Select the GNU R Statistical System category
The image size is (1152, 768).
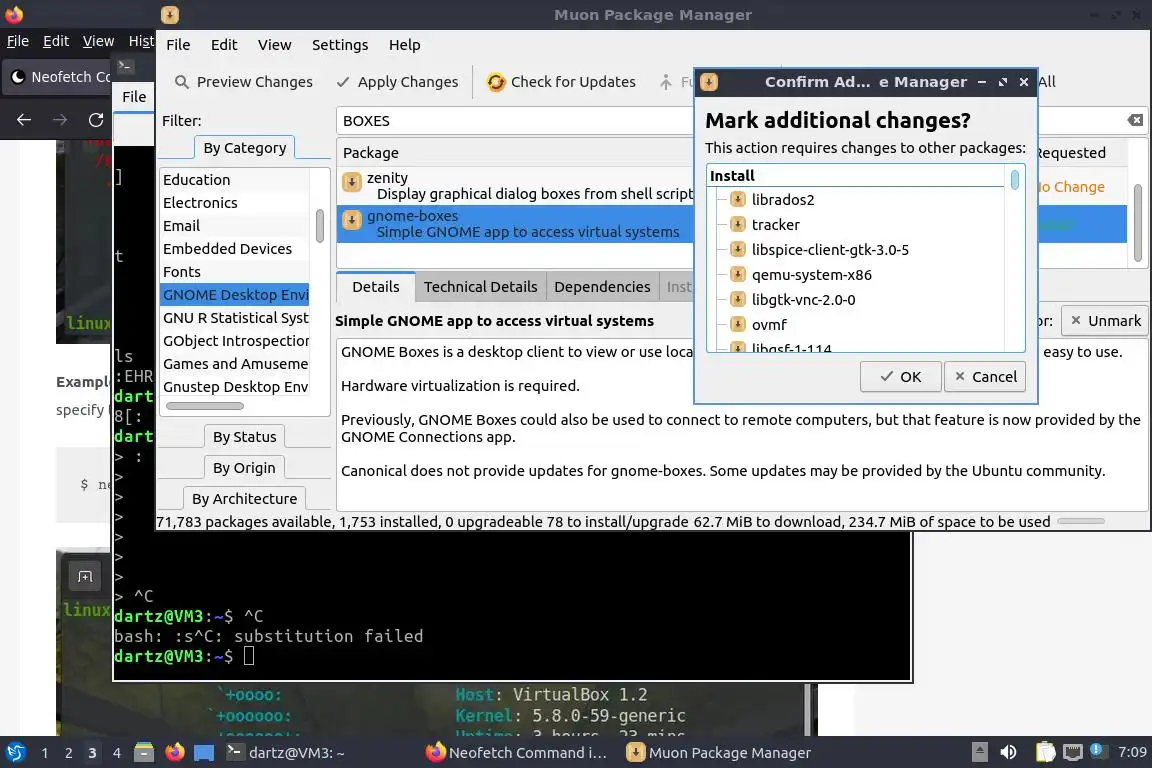234,317
